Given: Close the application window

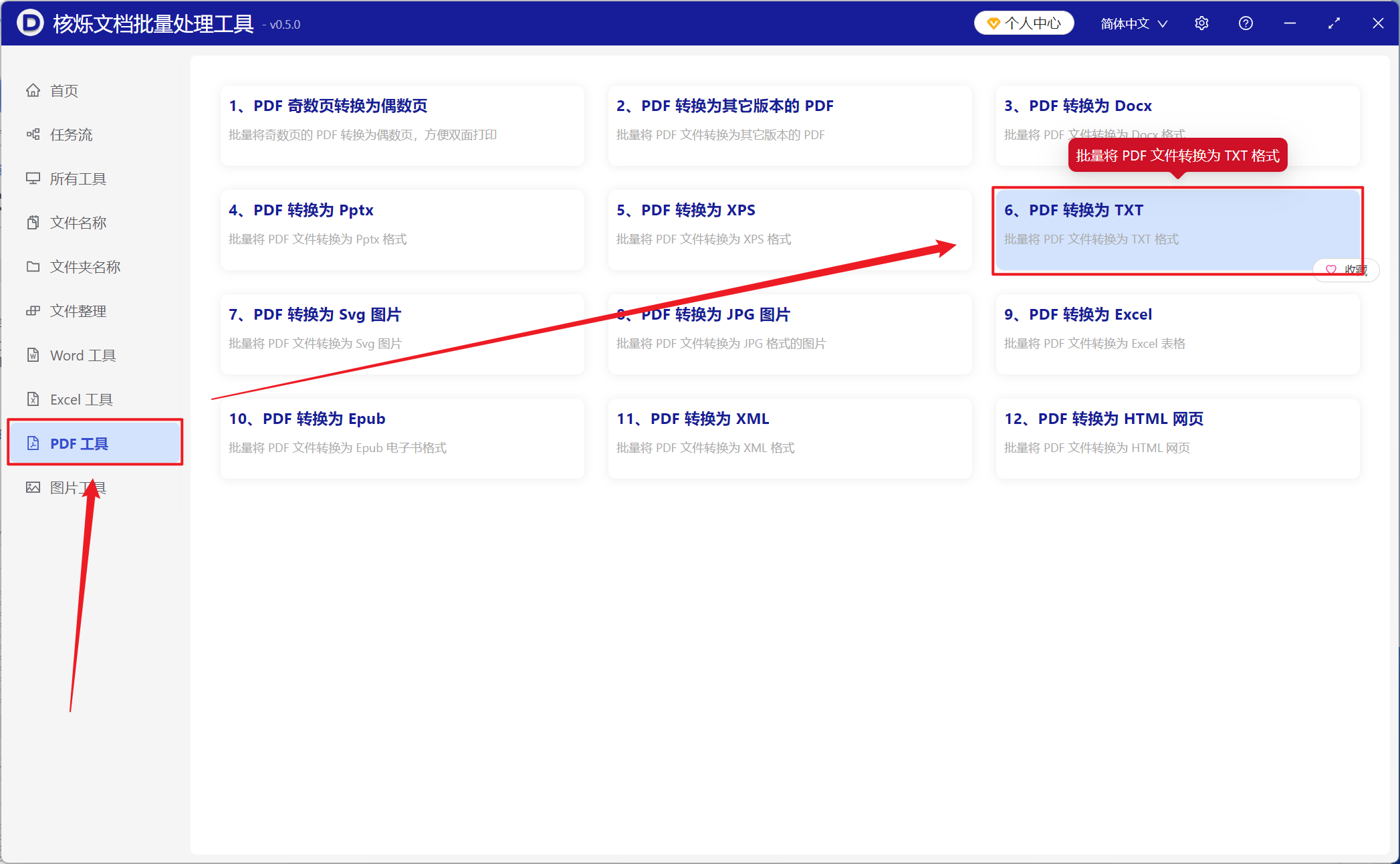Looking at the screenshot, I should [x=1378, y=23].
